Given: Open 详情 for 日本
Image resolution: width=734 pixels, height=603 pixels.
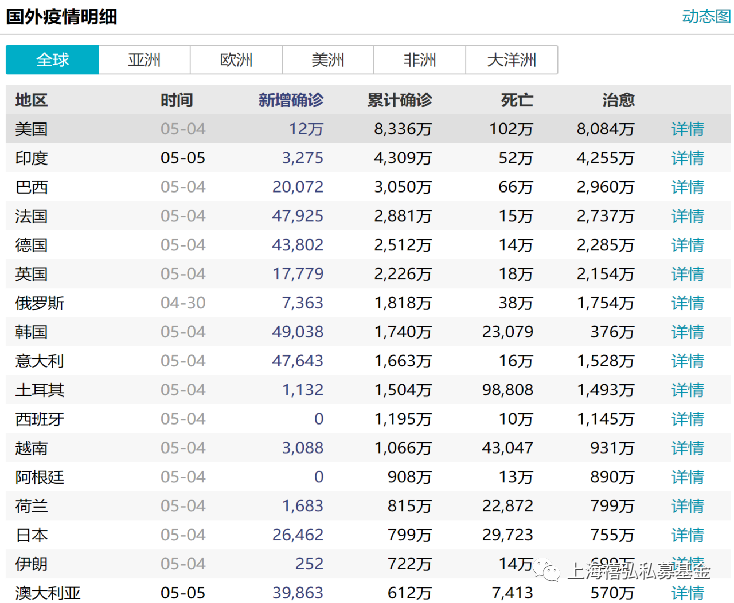Looking at the screenshot, I should (x=688, y=535).
